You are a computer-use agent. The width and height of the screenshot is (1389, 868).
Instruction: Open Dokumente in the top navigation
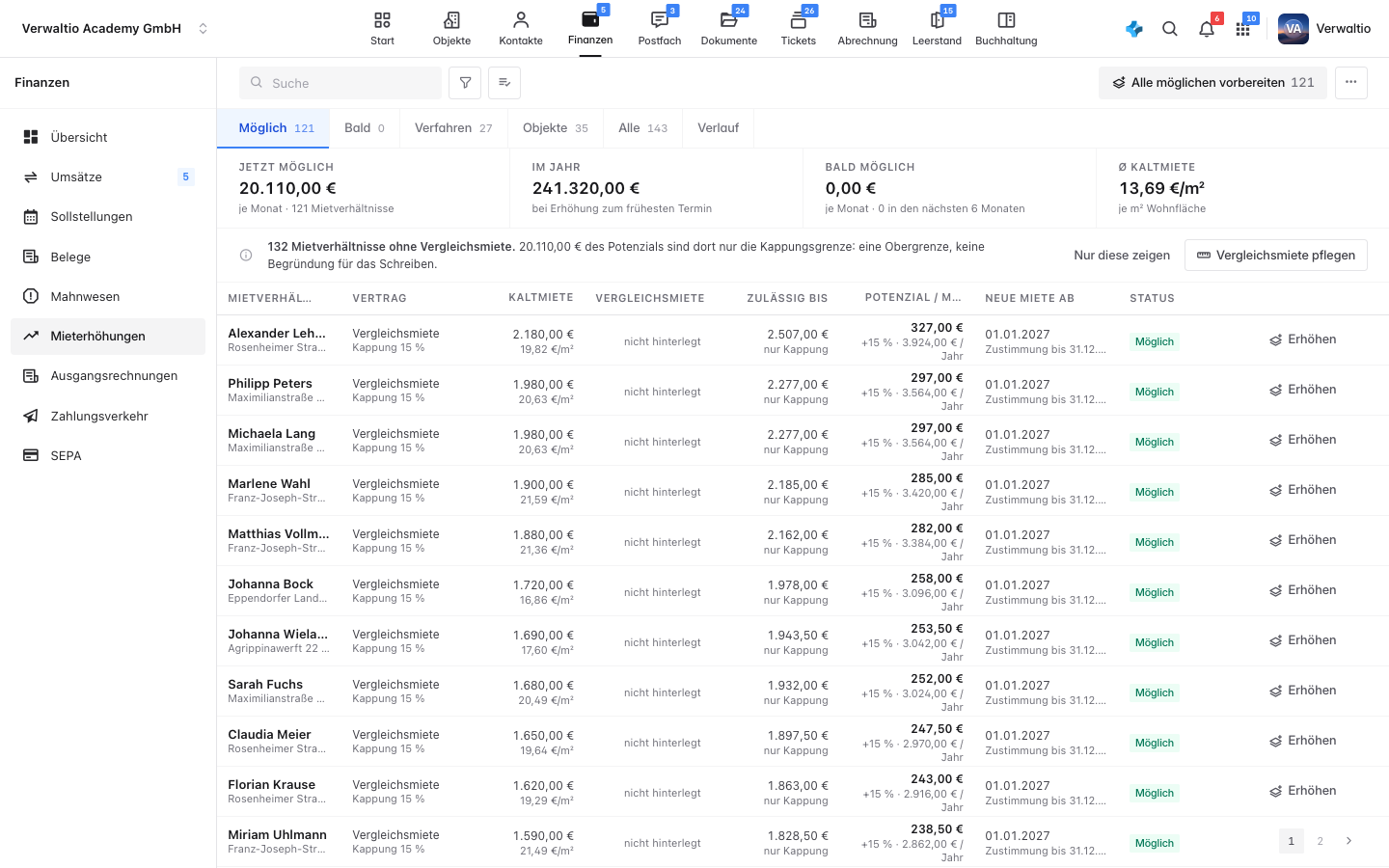click(729, 29)
